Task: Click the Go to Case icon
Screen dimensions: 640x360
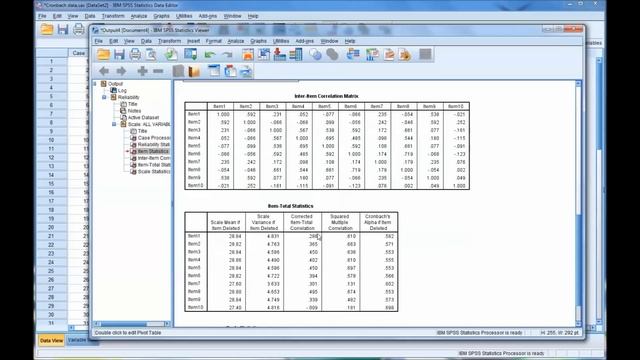Action: [x=264, y=54]
